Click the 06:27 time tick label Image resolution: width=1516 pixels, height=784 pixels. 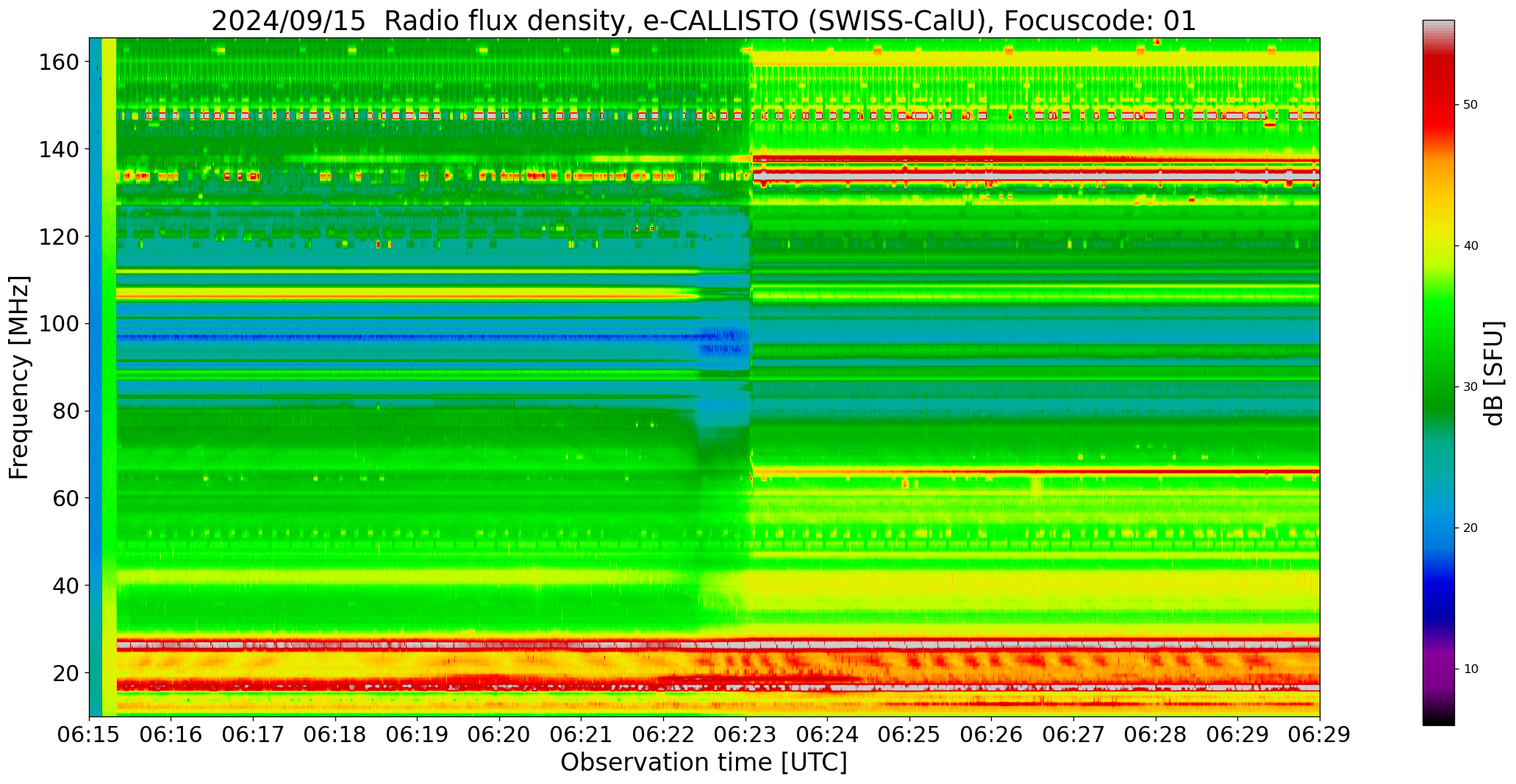(1073, 734)
